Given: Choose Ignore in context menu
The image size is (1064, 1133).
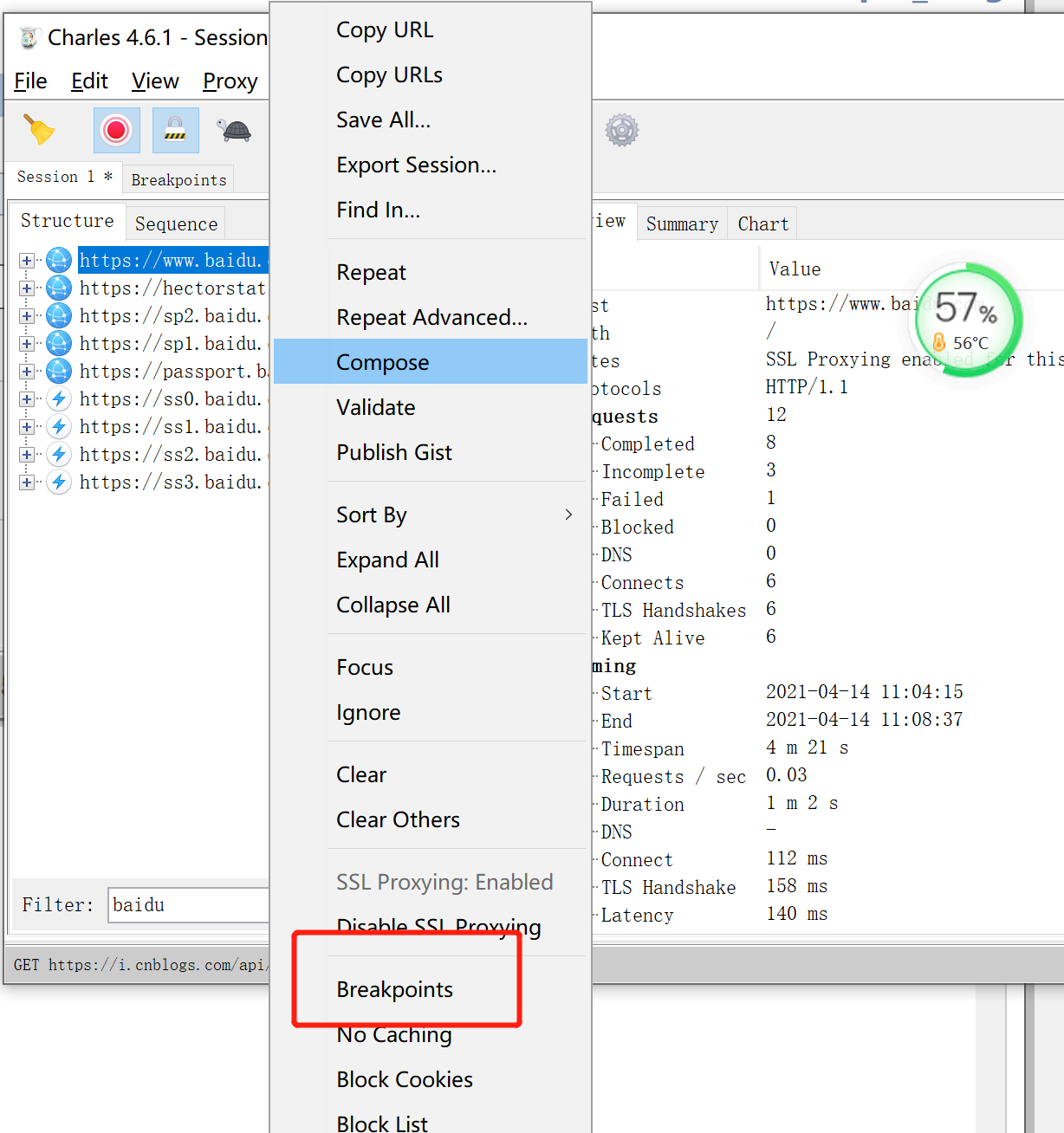Looking at the screenshot, I should (x=430, y=712).
